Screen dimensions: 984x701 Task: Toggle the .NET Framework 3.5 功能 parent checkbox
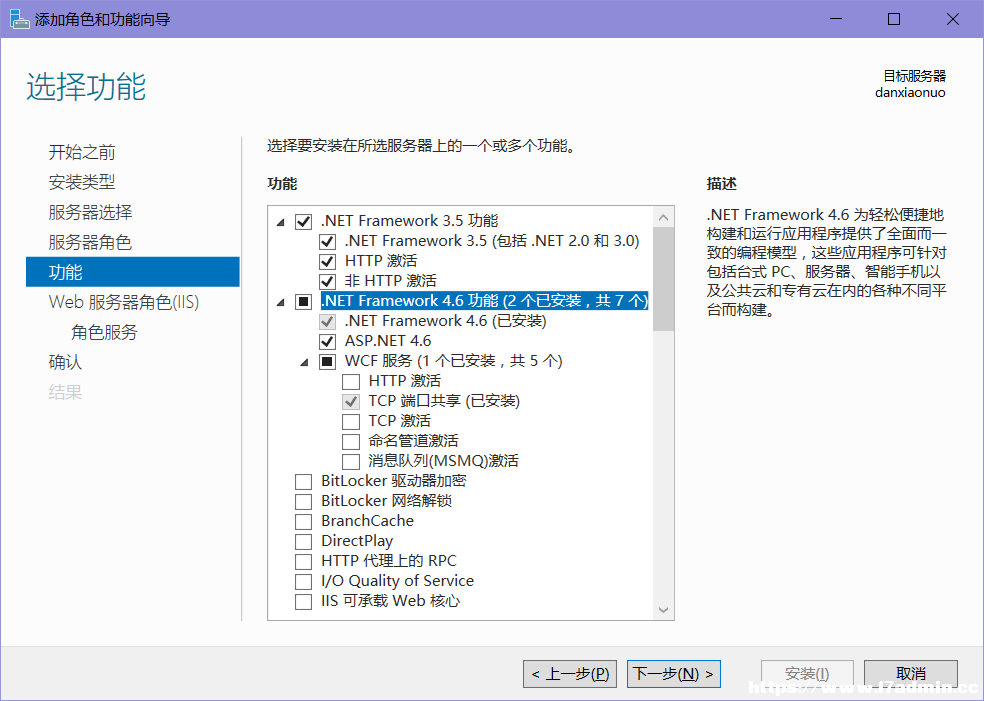pos(304,222)
